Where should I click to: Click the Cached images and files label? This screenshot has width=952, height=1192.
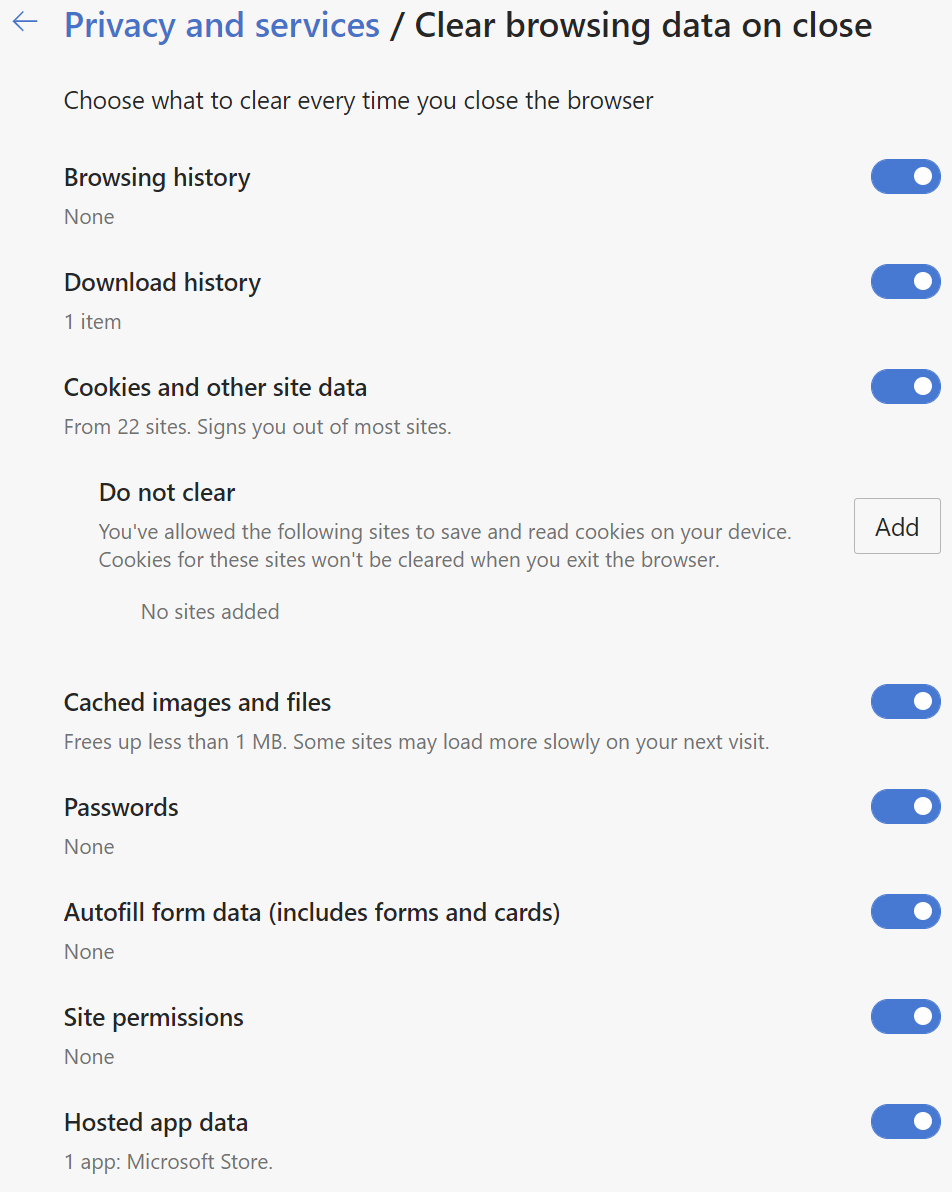click(x=197, y=703)
